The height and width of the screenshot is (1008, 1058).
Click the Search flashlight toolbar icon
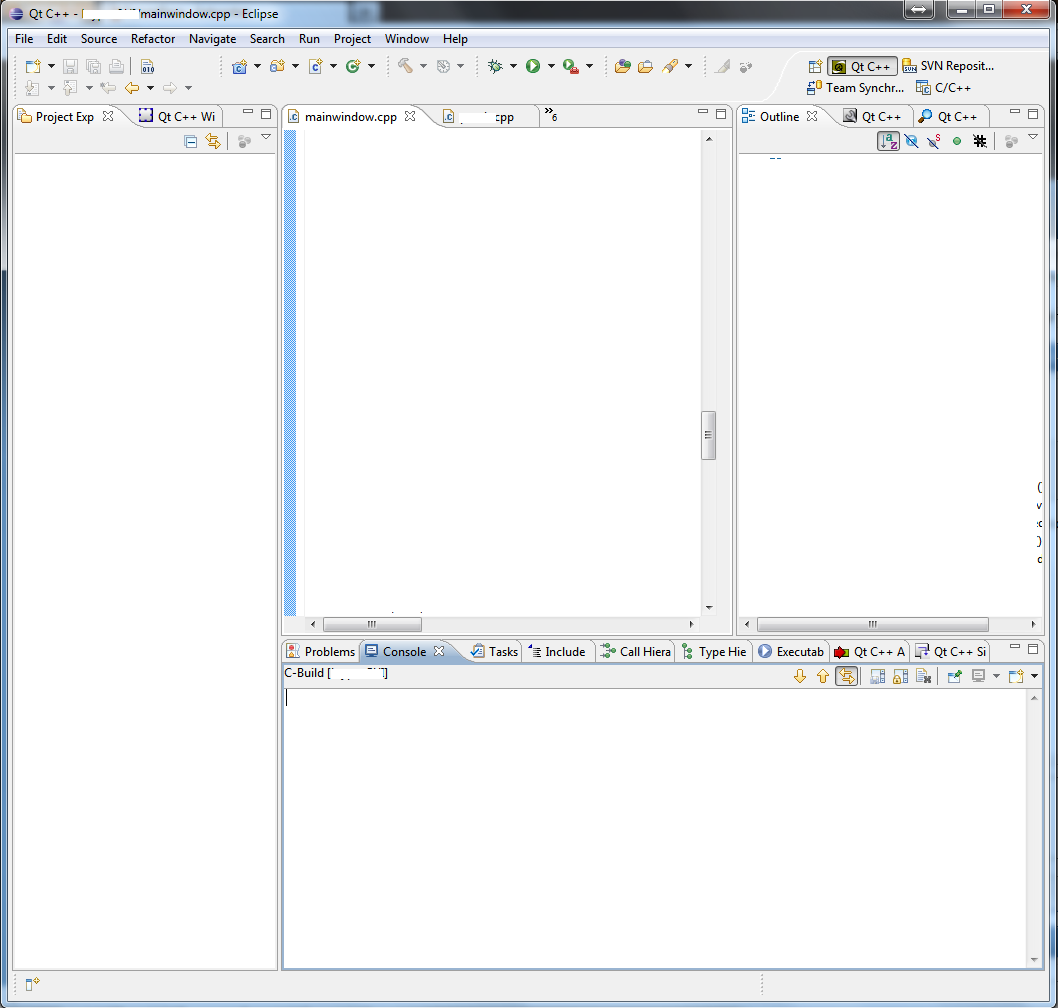click(x=670, y=66)
